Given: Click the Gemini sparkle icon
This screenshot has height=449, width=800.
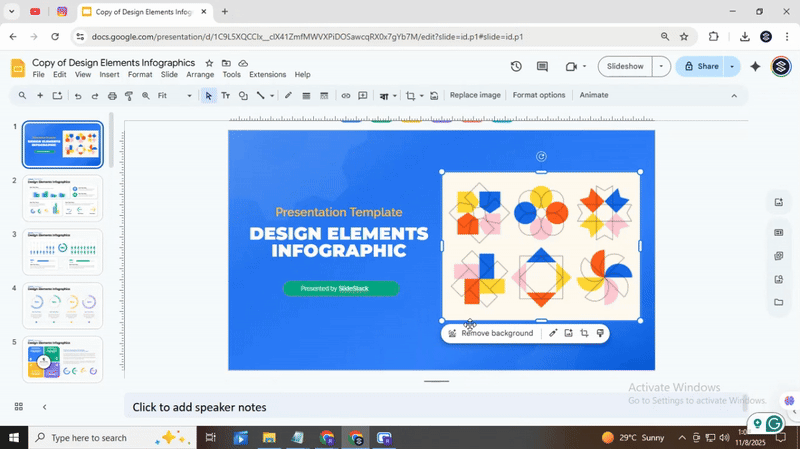Looking at the screenshot, I should 755,67.
